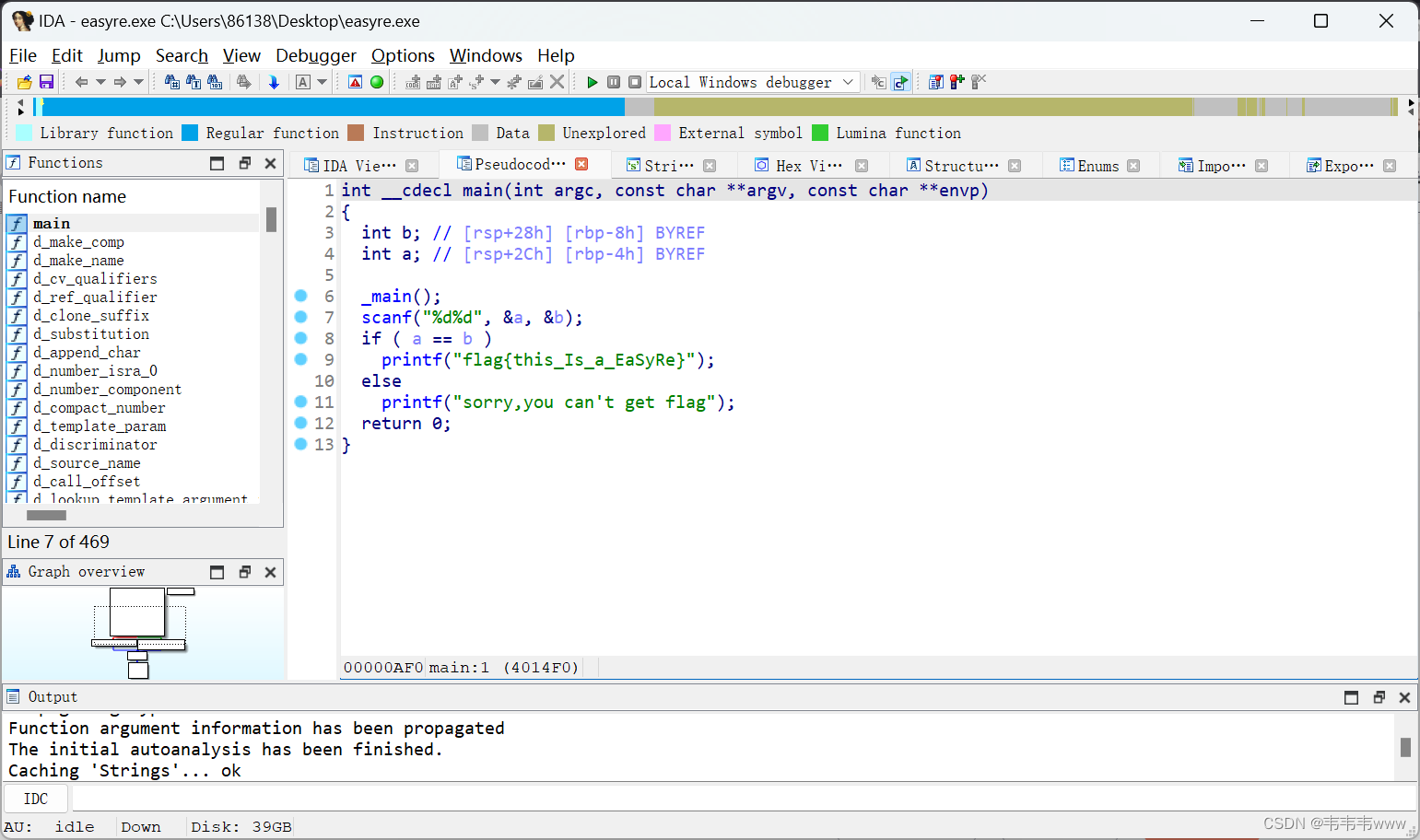Jump forward with the right arrow

pos(120,82)
